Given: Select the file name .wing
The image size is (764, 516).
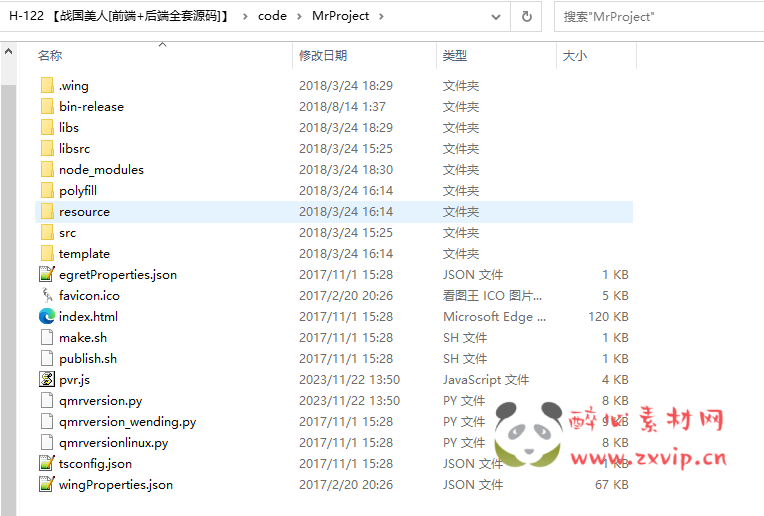Looking at the screenshot, I should pyautogui.click(x=74, y=86).
